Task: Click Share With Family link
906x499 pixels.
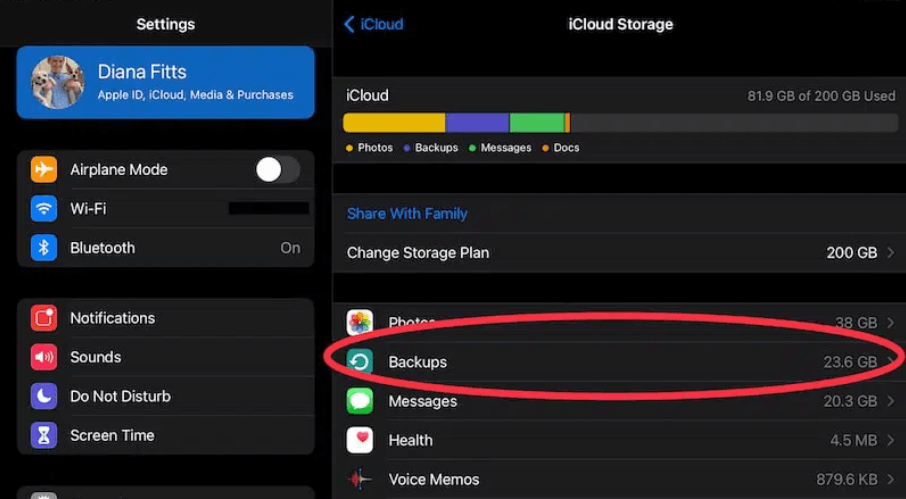Action: 407,214
